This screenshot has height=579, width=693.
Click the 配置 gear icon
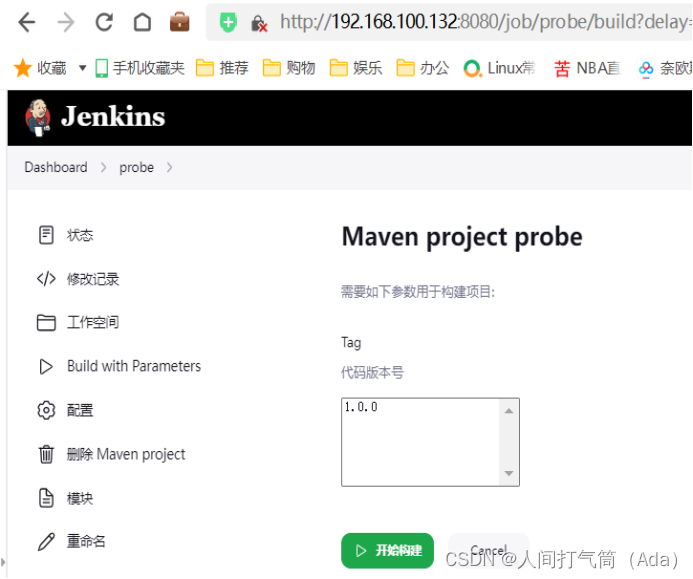(x=46, y=410)
